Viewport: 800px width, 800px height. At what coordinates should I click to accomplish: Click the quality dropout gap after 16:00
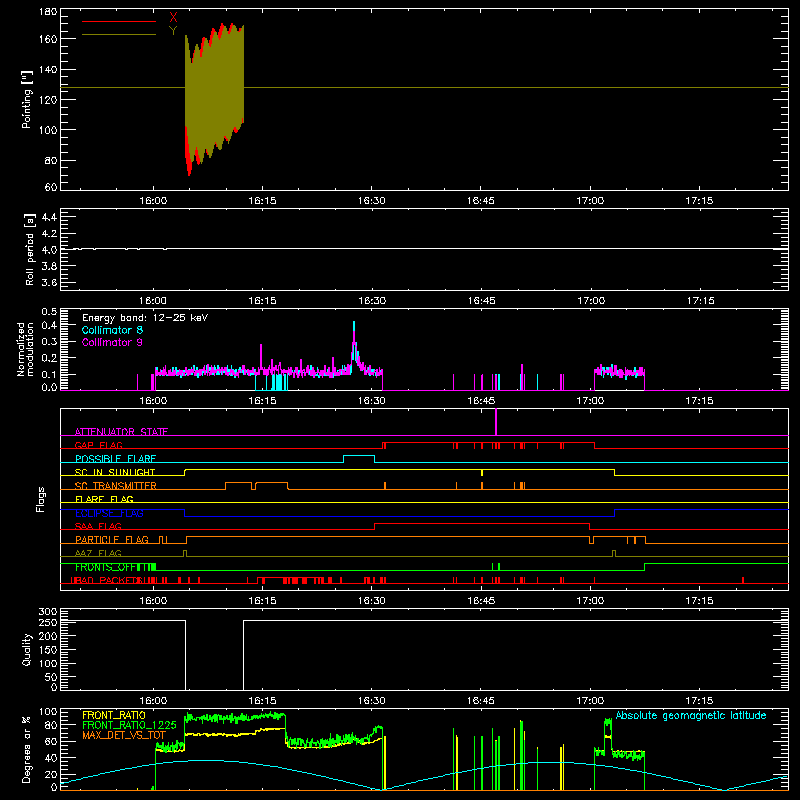[214, 655]
